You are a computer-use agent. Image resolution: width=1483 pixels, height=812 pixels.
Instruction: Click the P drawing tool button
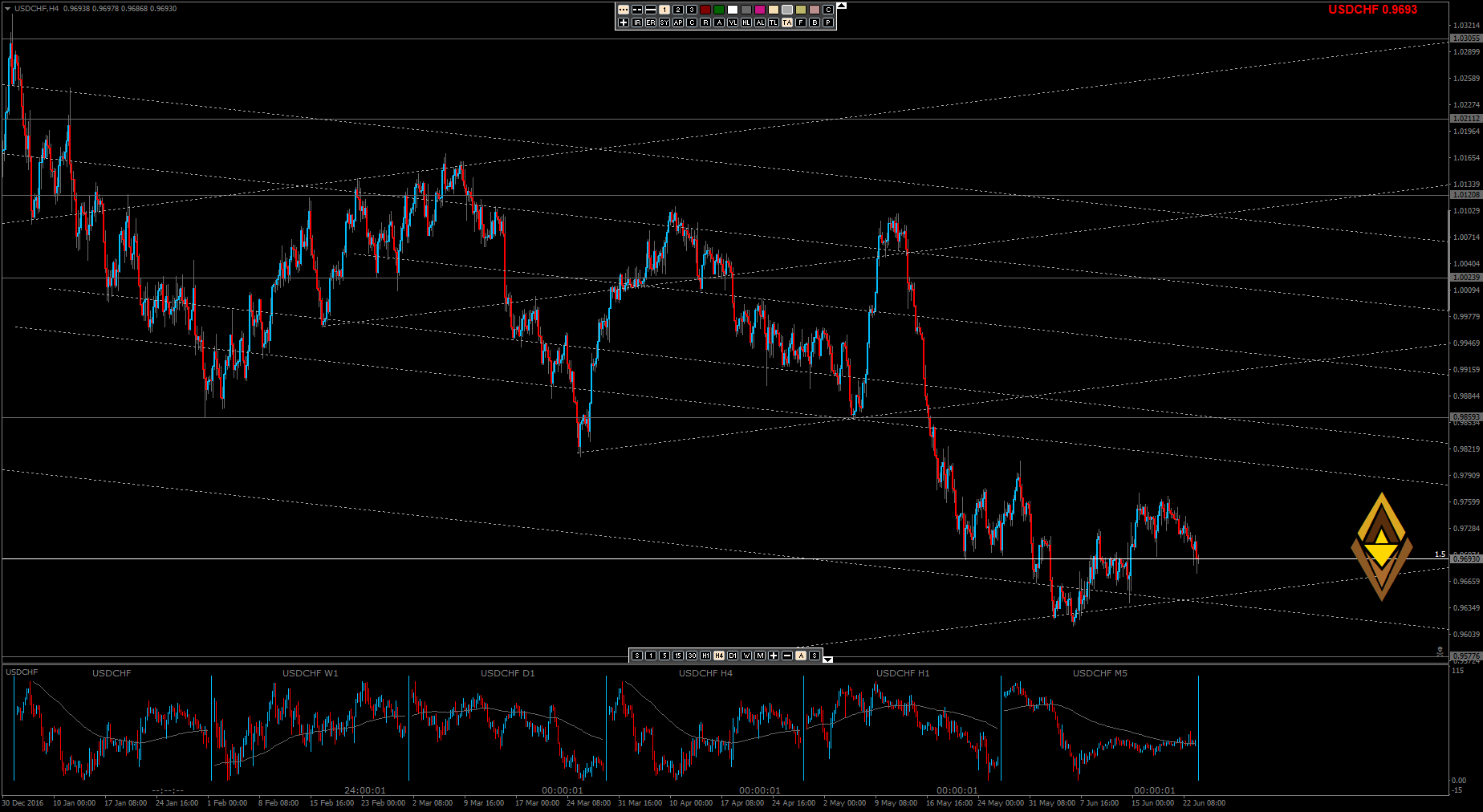point(828,22)
